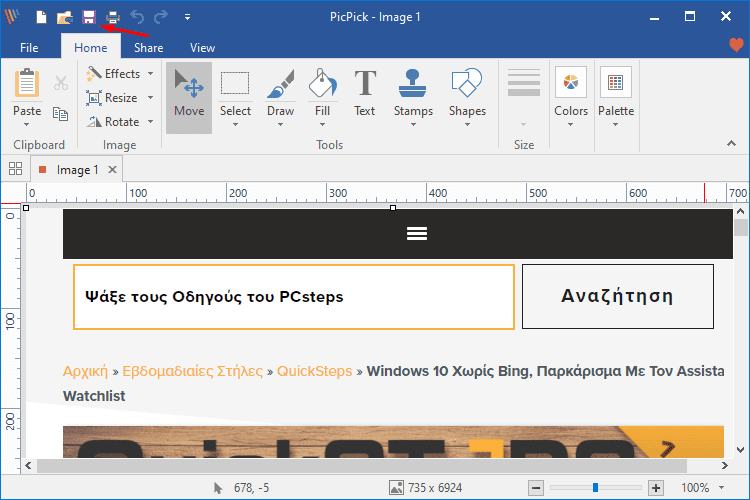The image size is (750, 500).
Task: Click the Paste clipboard icon
Action: coord(27,83)
